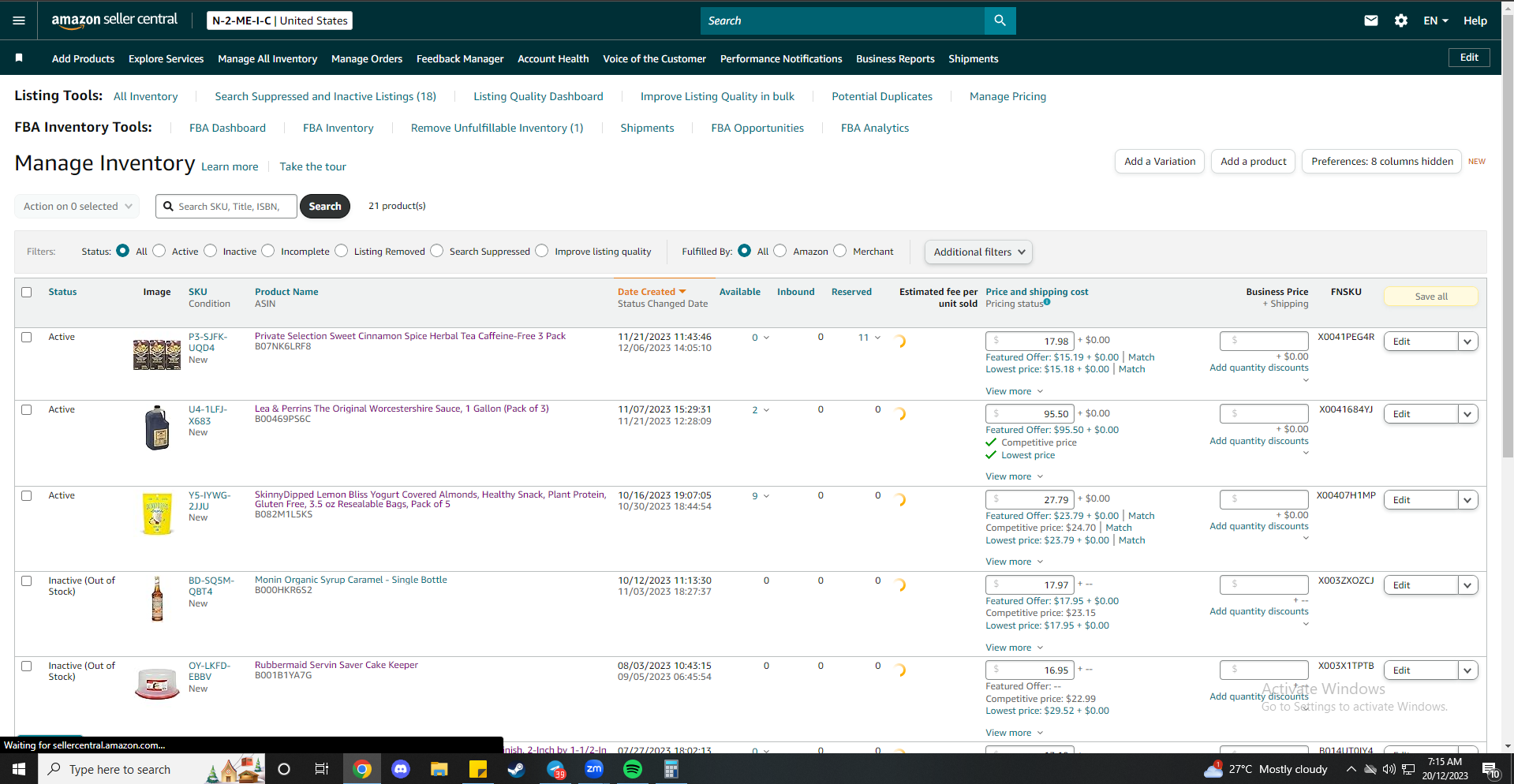Image resolution: width=1514 pixels, height=784 pixels.
Task: Open the FBA Dashboard link
Action: pyautogui.click(x=227, y=128)
